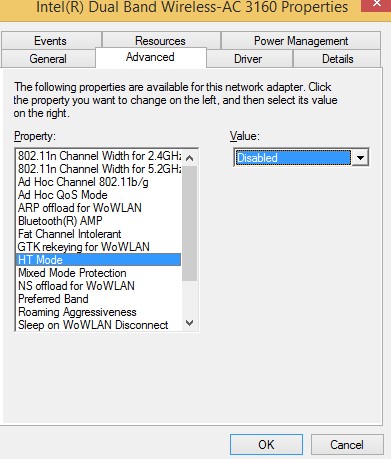Select the Ad Hoc QoS Mode property
This screenshot has height=460, width=391.
click(x=99, y=195)
